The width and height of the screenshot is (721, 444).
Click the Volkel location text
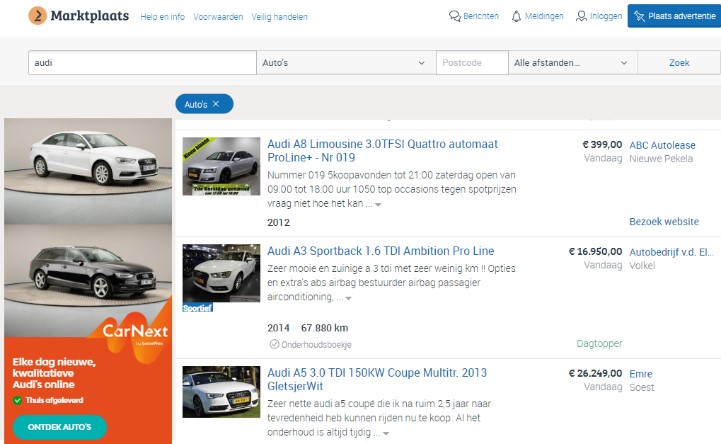pos(642,266)
